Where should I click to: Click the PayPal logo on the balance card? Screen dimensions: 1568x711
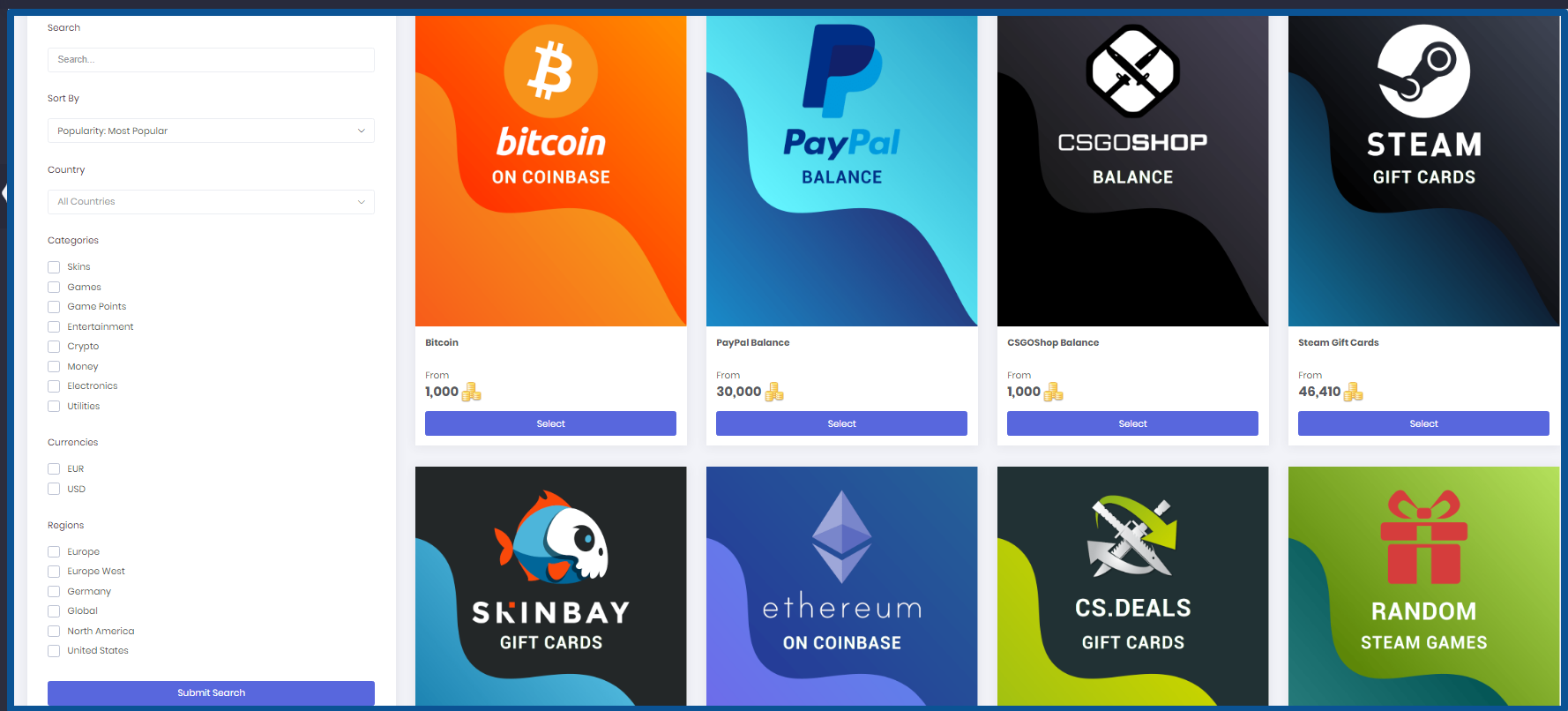click(x=842, y=71)
